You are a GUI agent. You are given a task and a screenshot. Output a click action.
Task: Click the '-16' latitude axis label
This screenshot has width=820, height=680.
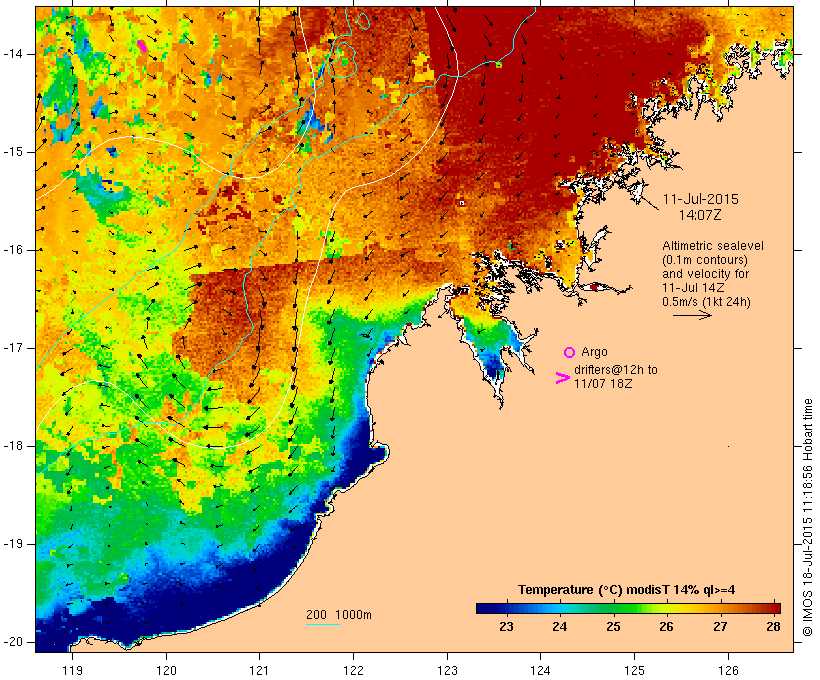coord(12,250)
